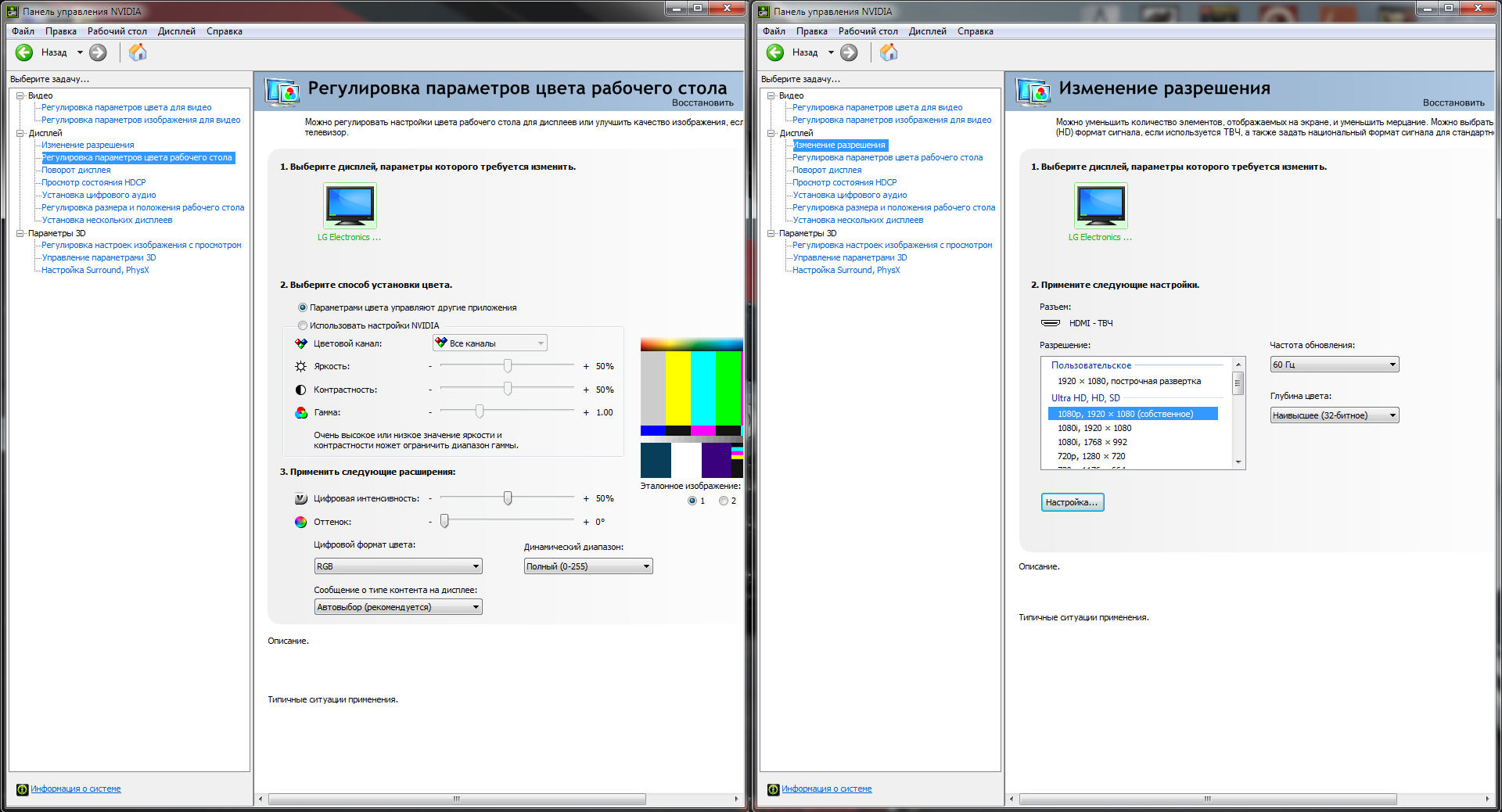Click the plus sign of the Оттенок slider

tap(586, 522)
